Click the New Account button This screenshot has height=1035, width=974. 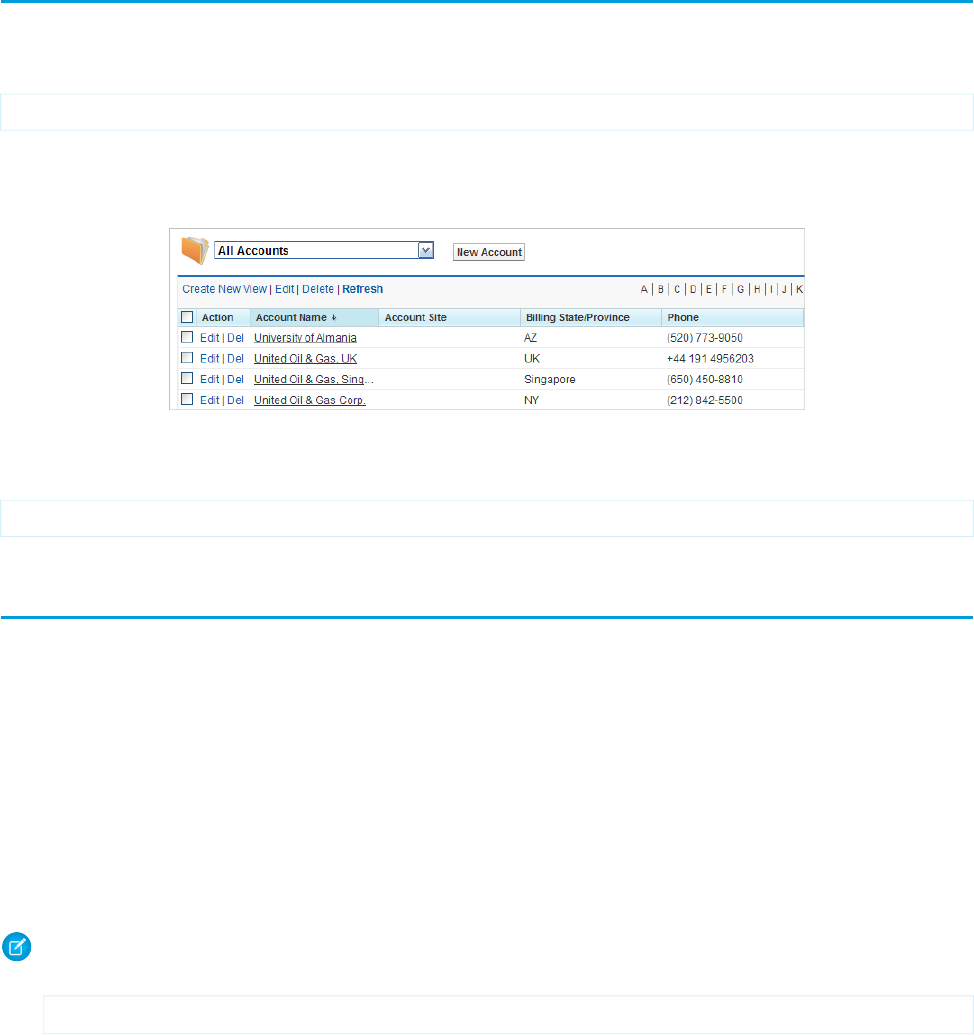(488, 252)
